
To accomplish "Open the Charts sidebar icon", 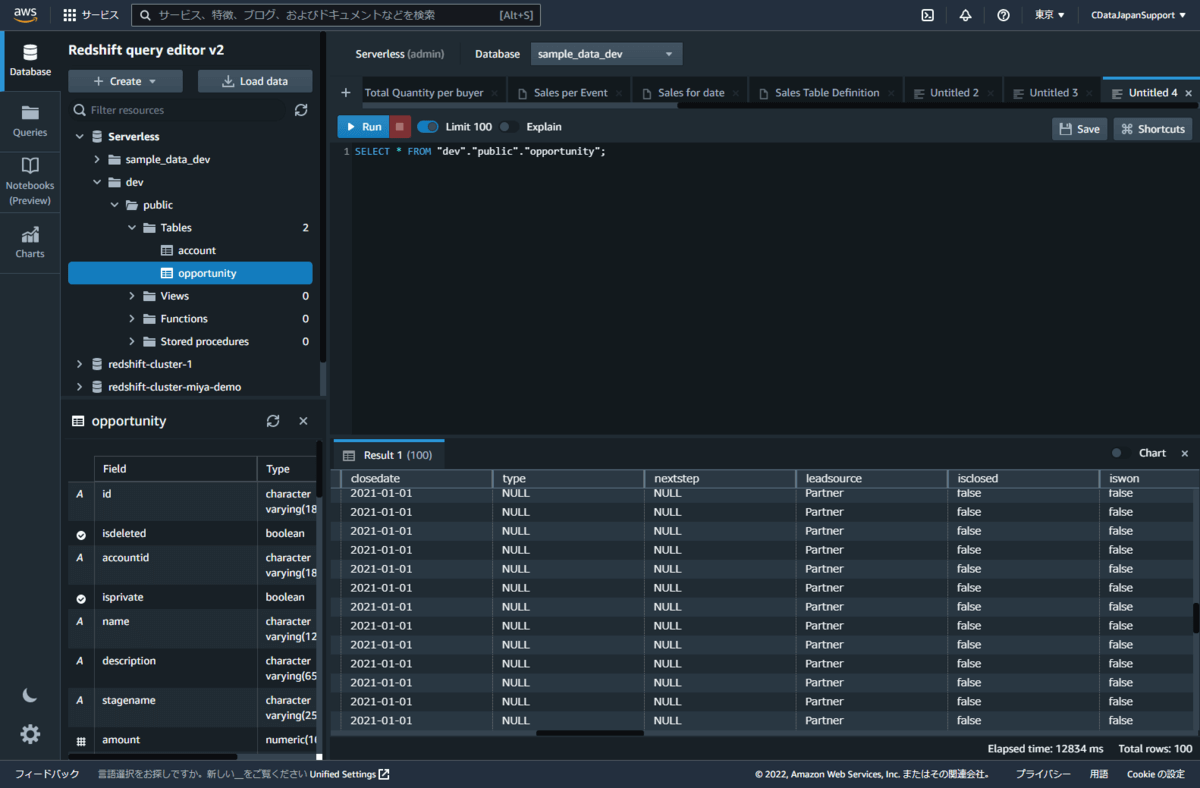I will 30,241.
